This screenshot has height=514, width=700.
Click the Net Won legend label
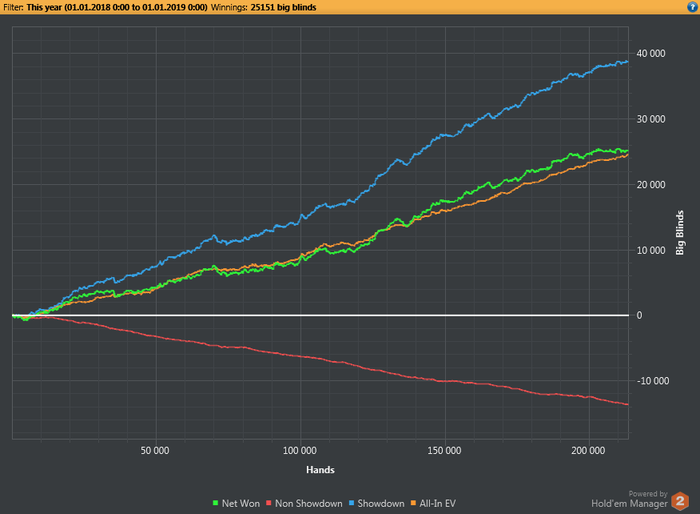pos(241,503)
